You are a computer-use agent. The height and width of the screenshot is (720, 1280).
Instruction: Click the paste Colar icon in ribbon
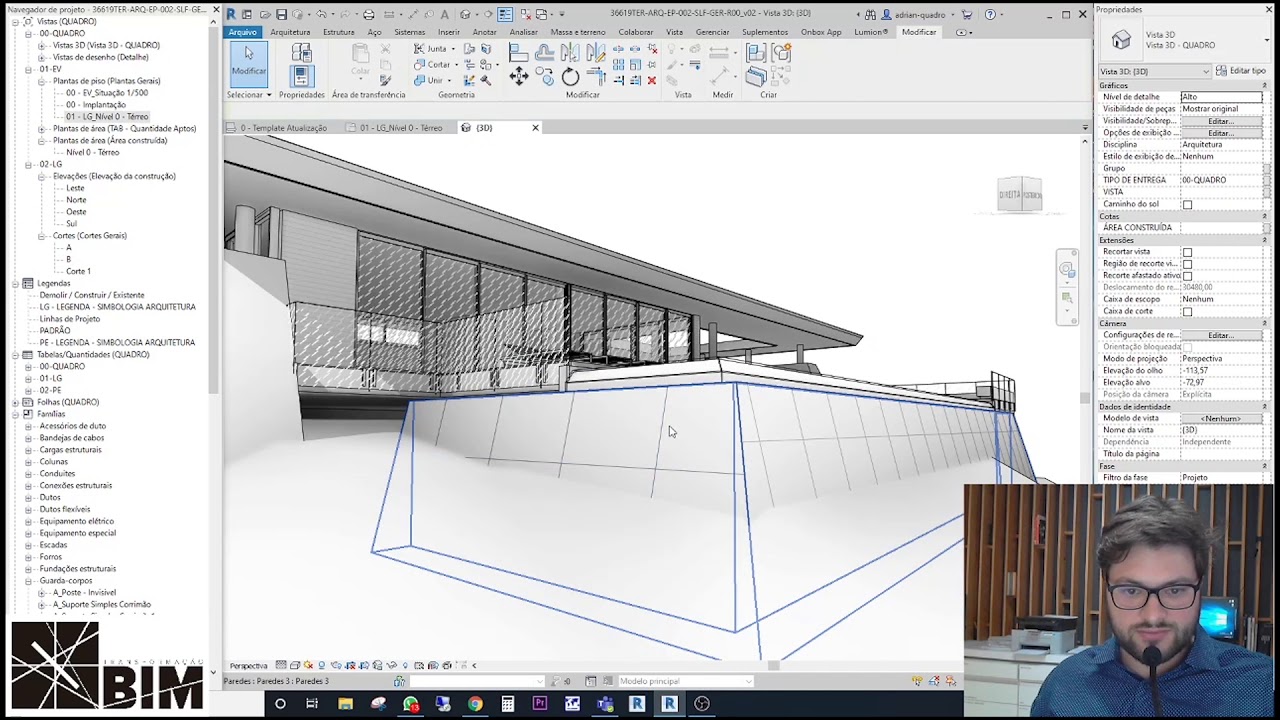click(360, 60)
